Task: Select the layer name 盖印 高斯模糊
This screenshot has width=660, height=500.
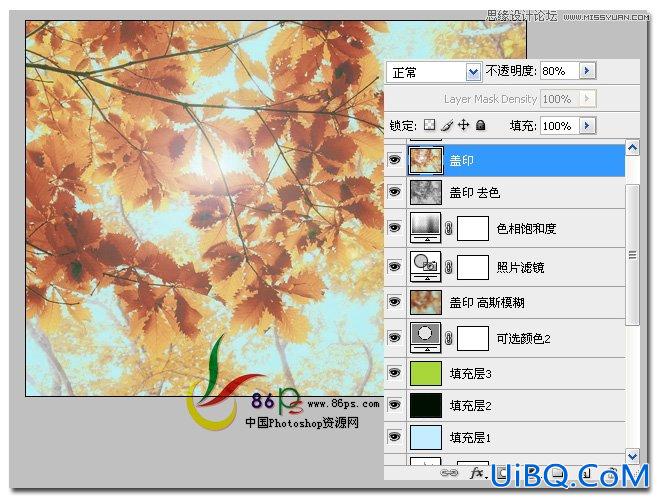Action: coord(487,302)
